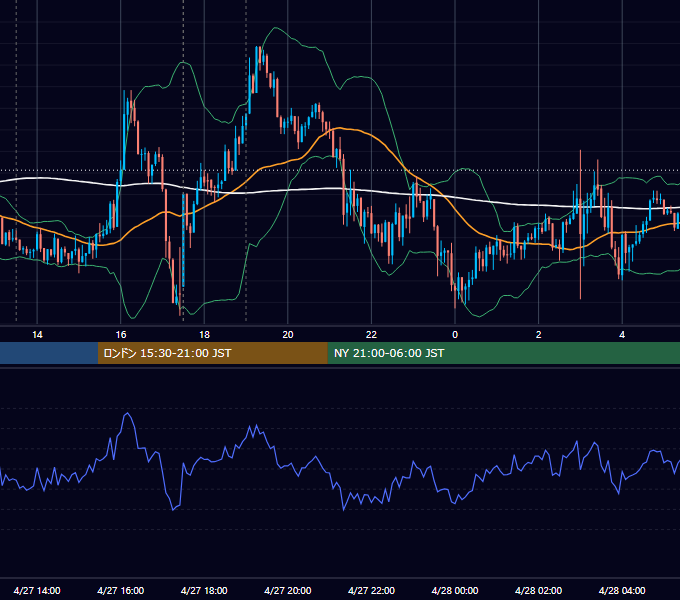Click the '4/28 00:00' date label
Image resolution: width=680 pixels, height=600 pixels.
(455, 590)
